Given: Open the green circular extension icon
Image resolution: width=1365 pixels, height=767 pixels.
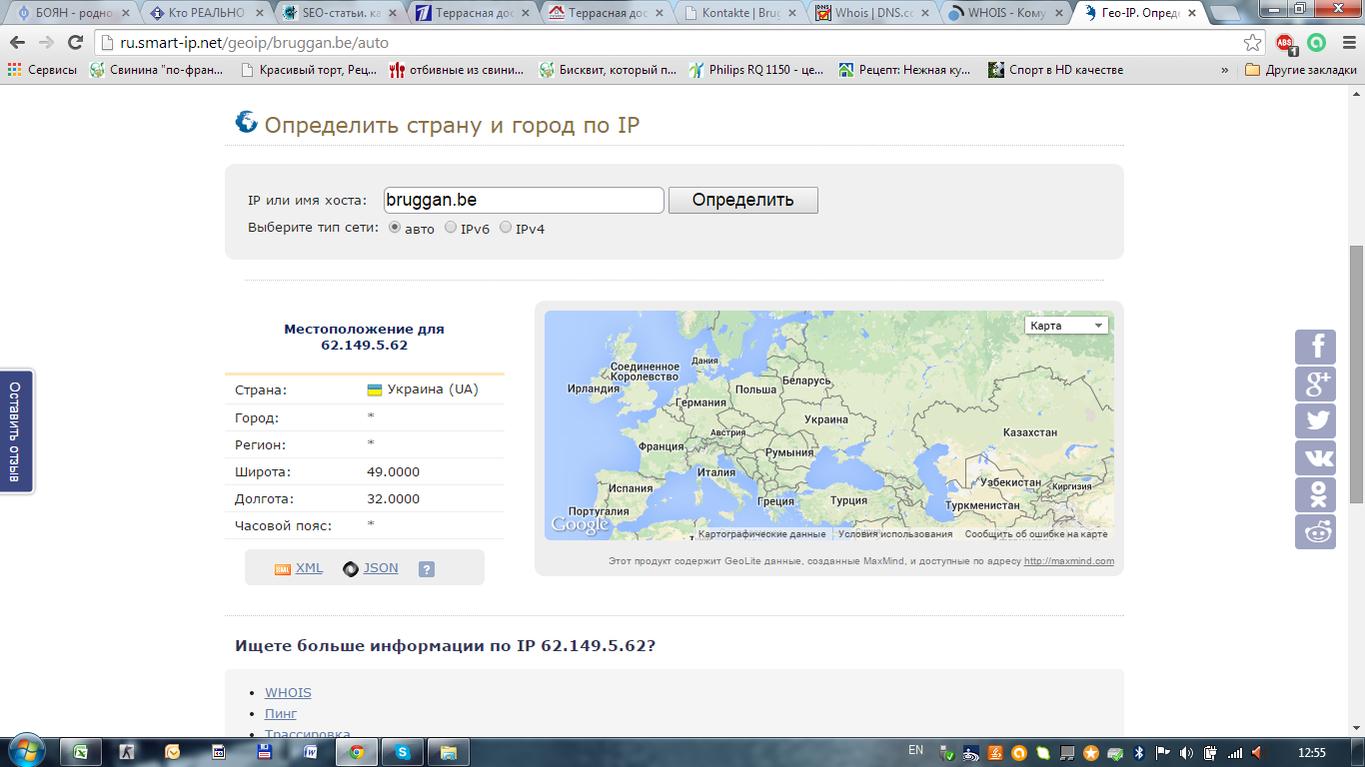Looking at the screenshot, I should [1316, 43].
